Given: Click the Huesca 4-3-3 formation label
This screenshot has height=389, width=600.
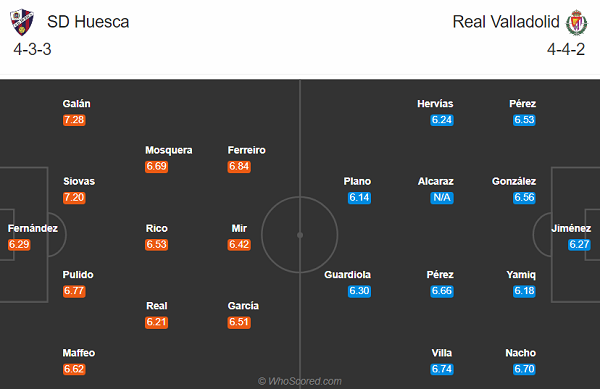Looking at the screenshot, I should [x=32, y=49].
